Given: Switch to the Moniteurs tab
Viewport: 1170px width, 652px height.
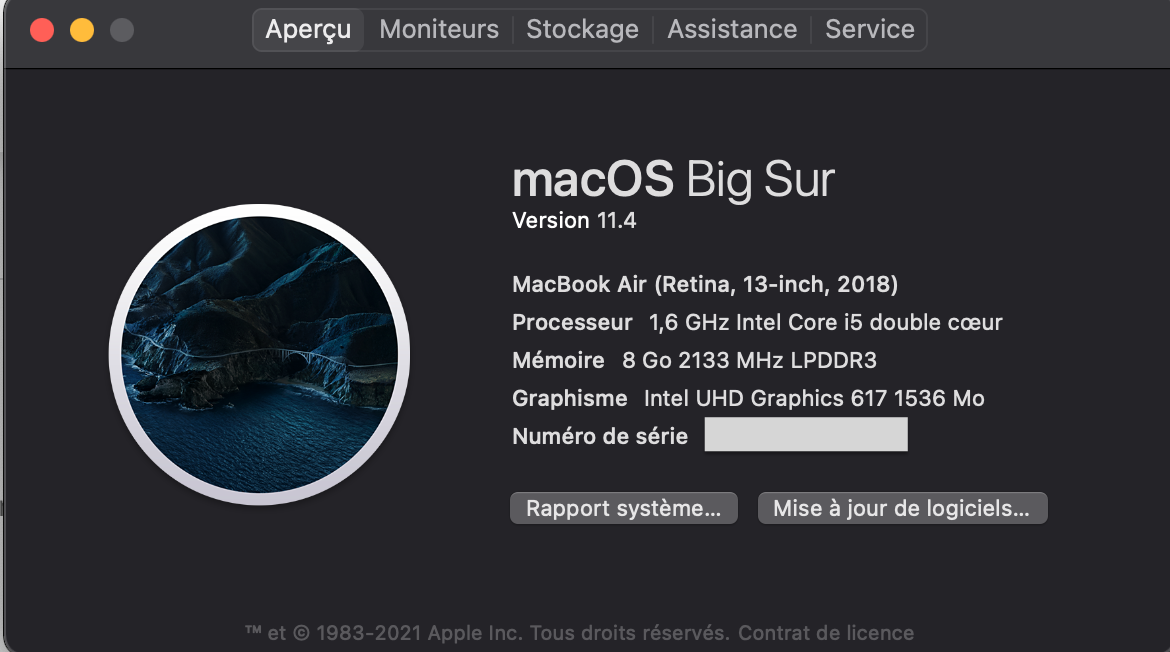Looking at the screenshot, I should (439, 30).
